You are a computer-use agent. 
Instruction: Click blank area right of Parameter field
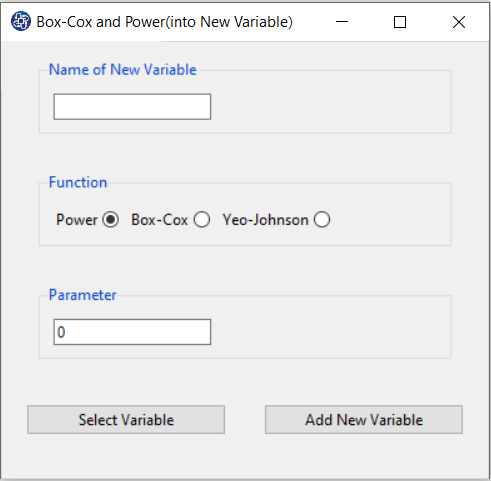coord(330,332)
